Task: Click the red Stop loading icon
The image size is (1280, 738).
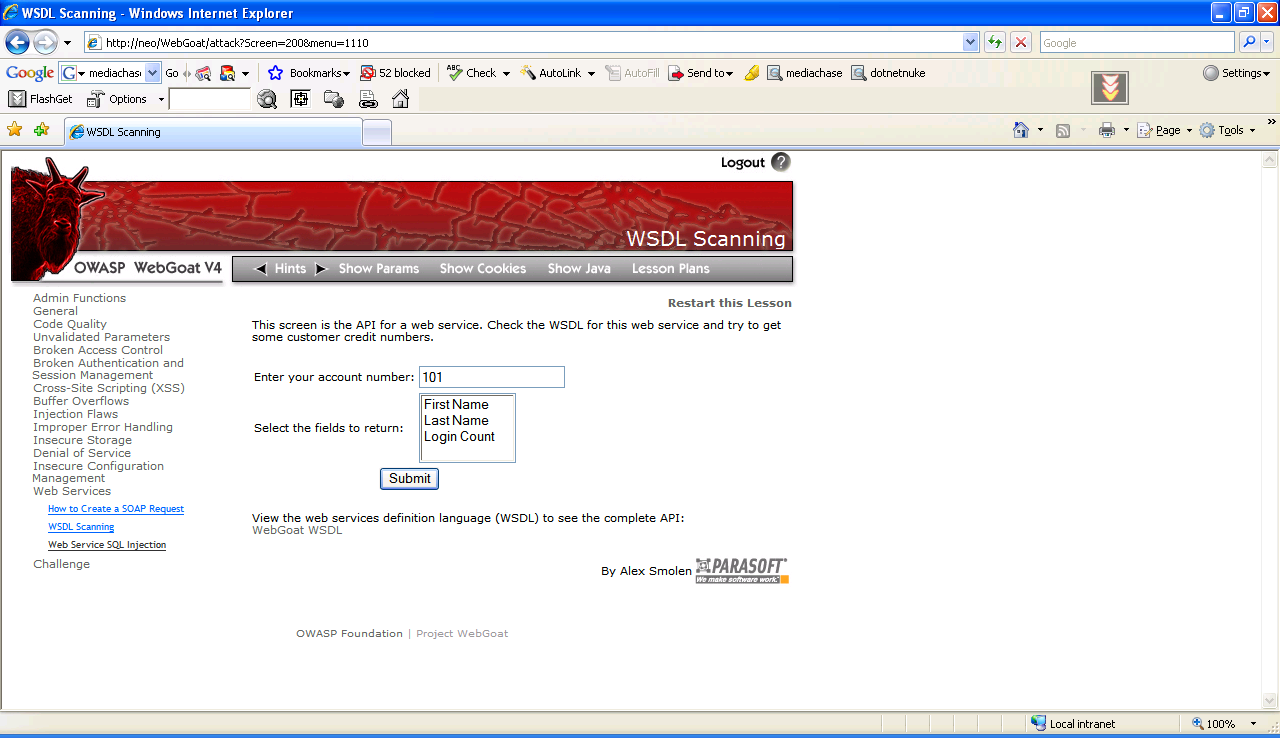Action: tap(1021, 42)
